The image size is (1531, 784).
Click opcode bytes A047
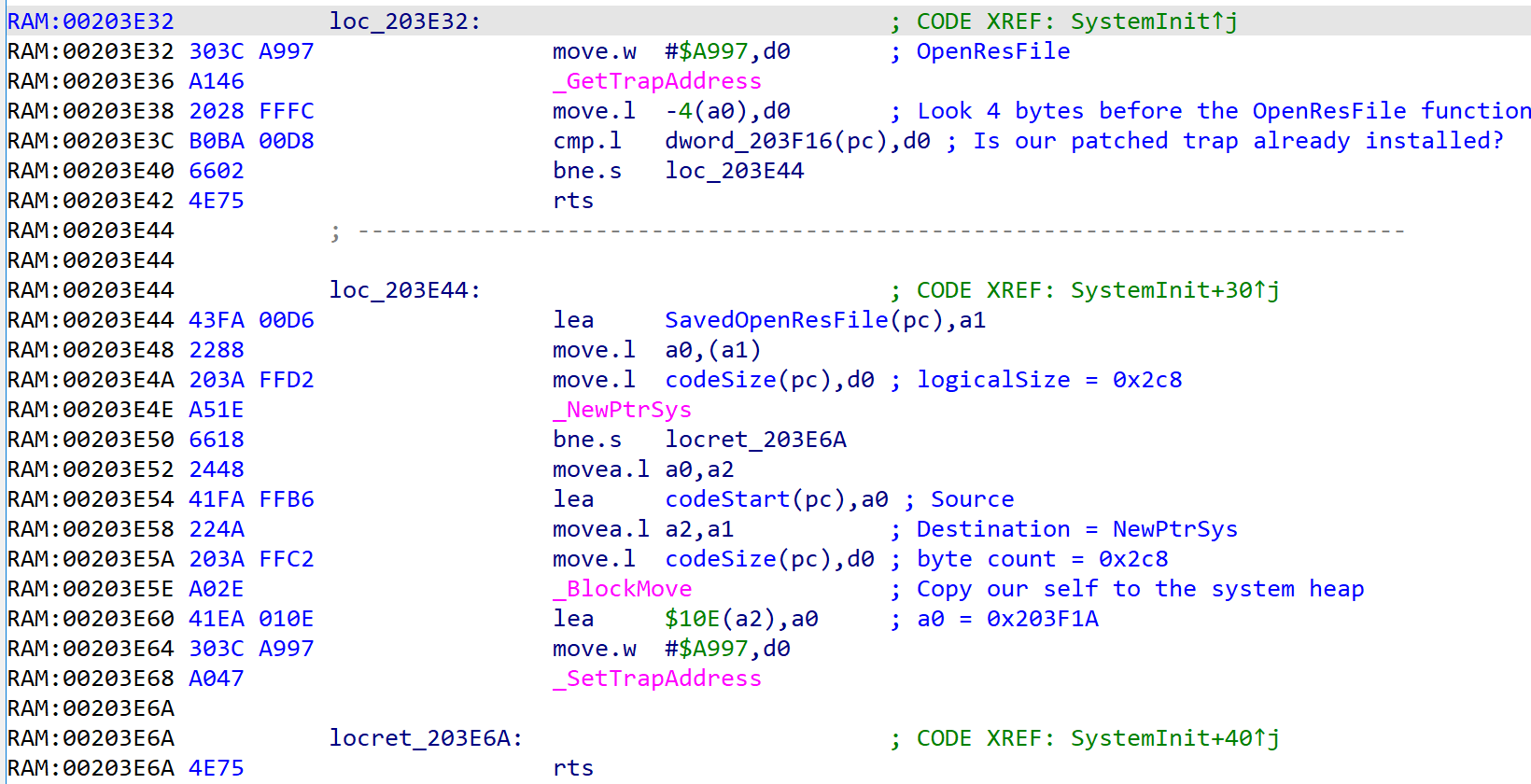[x=217, y=679]
